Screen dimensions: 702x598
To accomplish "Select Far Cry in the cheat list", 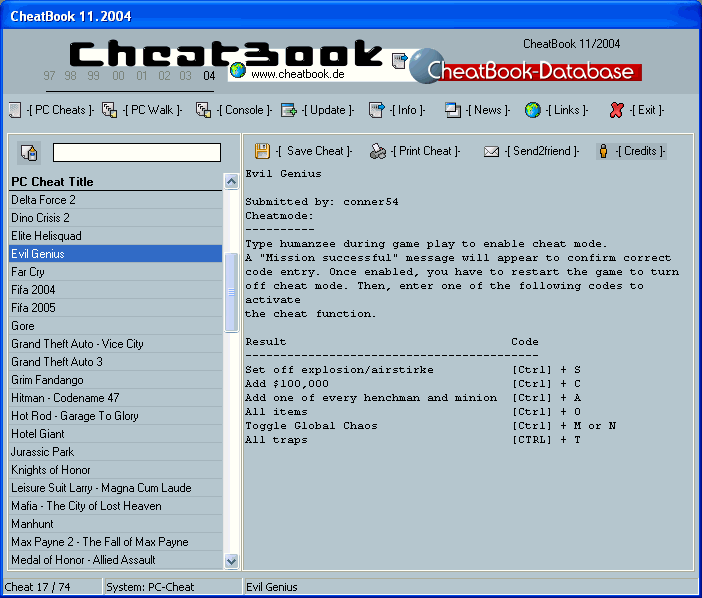I will coord(28,272).
